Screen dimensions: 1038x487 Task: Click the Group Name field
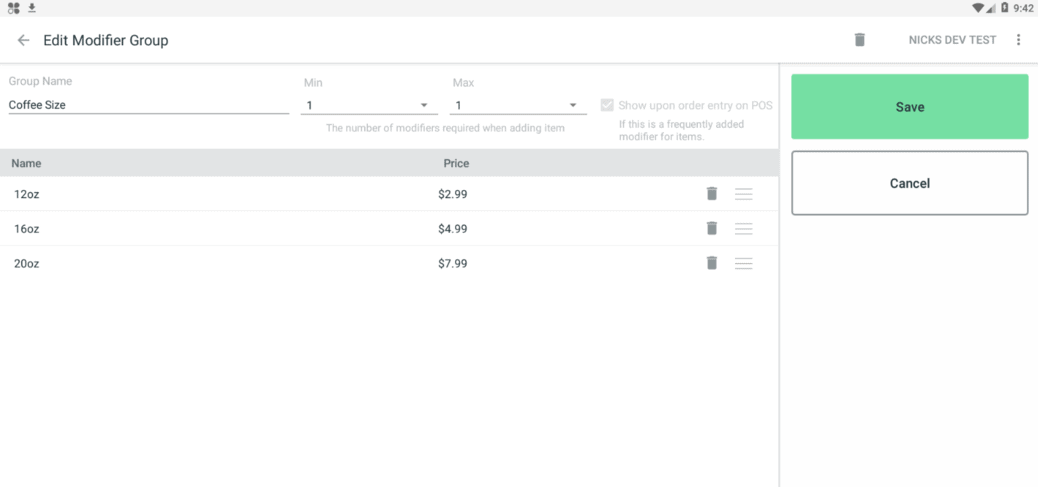[x=148, y=105]
